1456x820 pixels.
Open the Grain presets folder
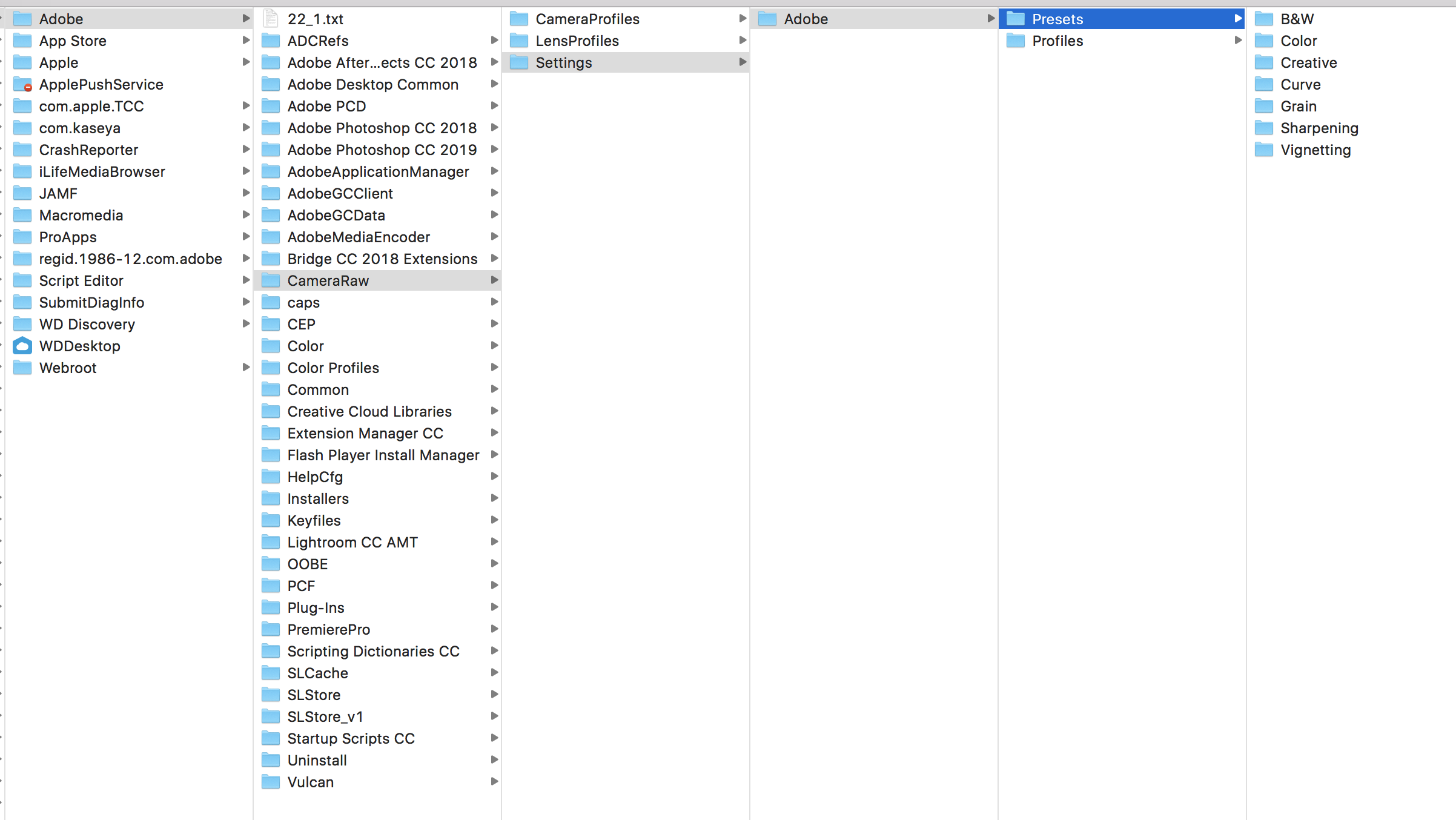1300,105
